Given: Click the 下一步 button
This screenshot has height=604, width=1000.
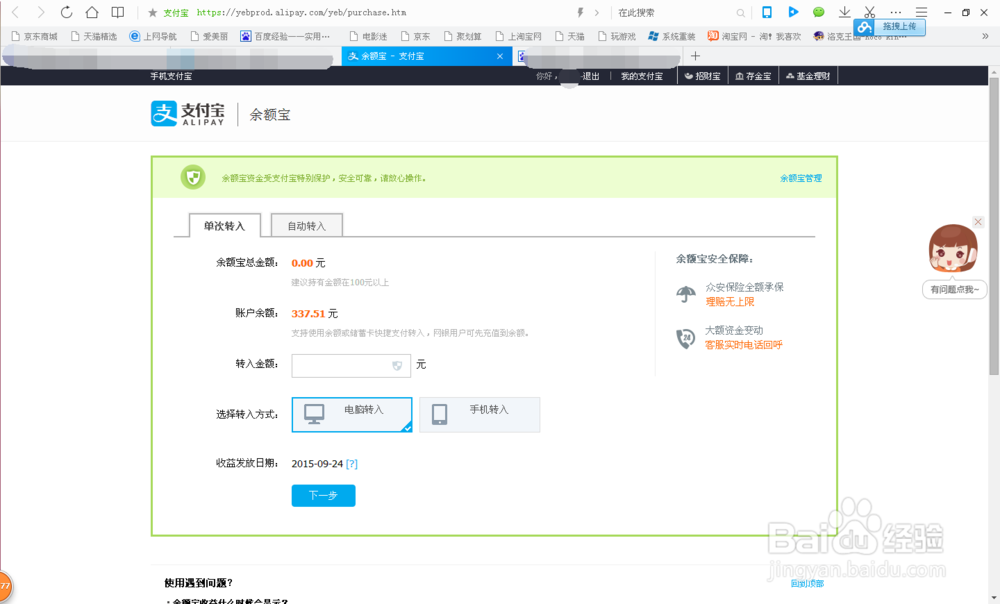Looking at the screenshot, I should click(x=323, y=496).
